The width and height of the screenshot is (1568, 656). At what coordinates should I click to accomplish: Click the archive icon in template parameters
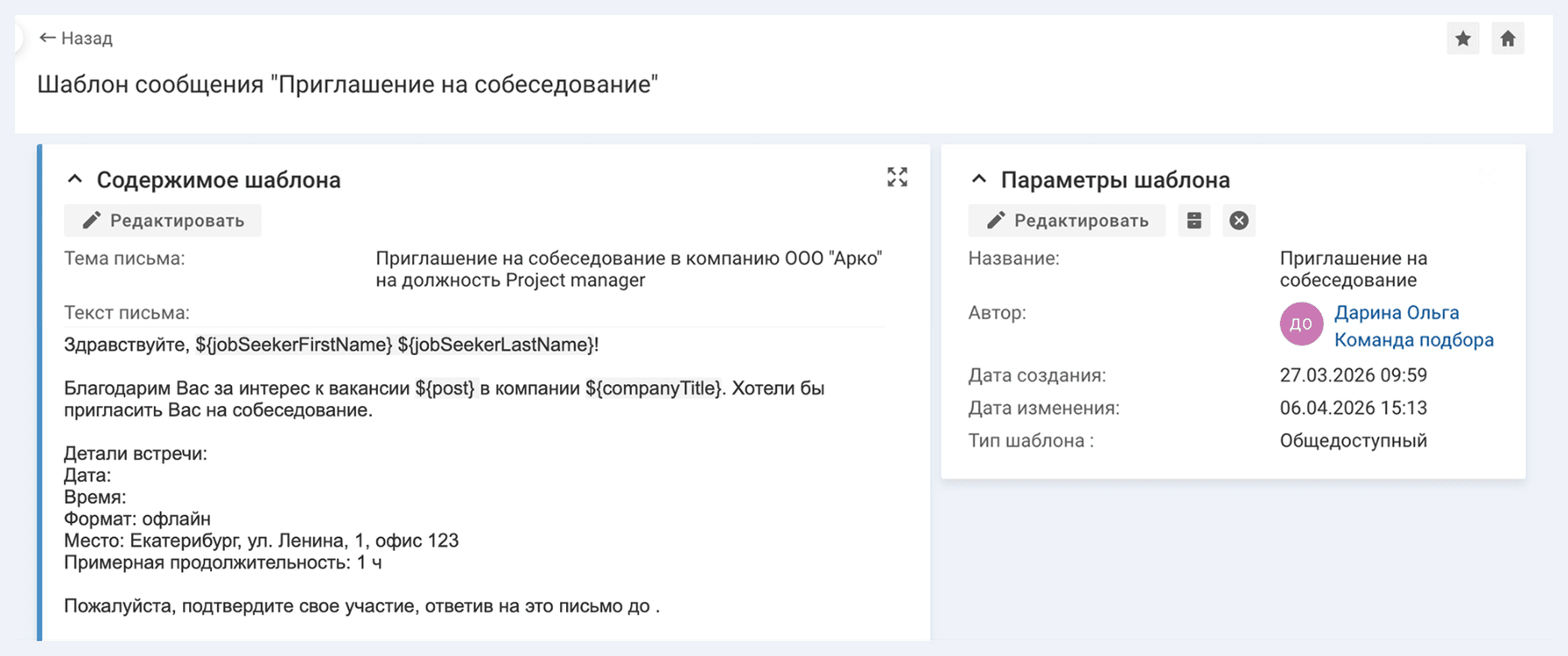point(1194,220)
